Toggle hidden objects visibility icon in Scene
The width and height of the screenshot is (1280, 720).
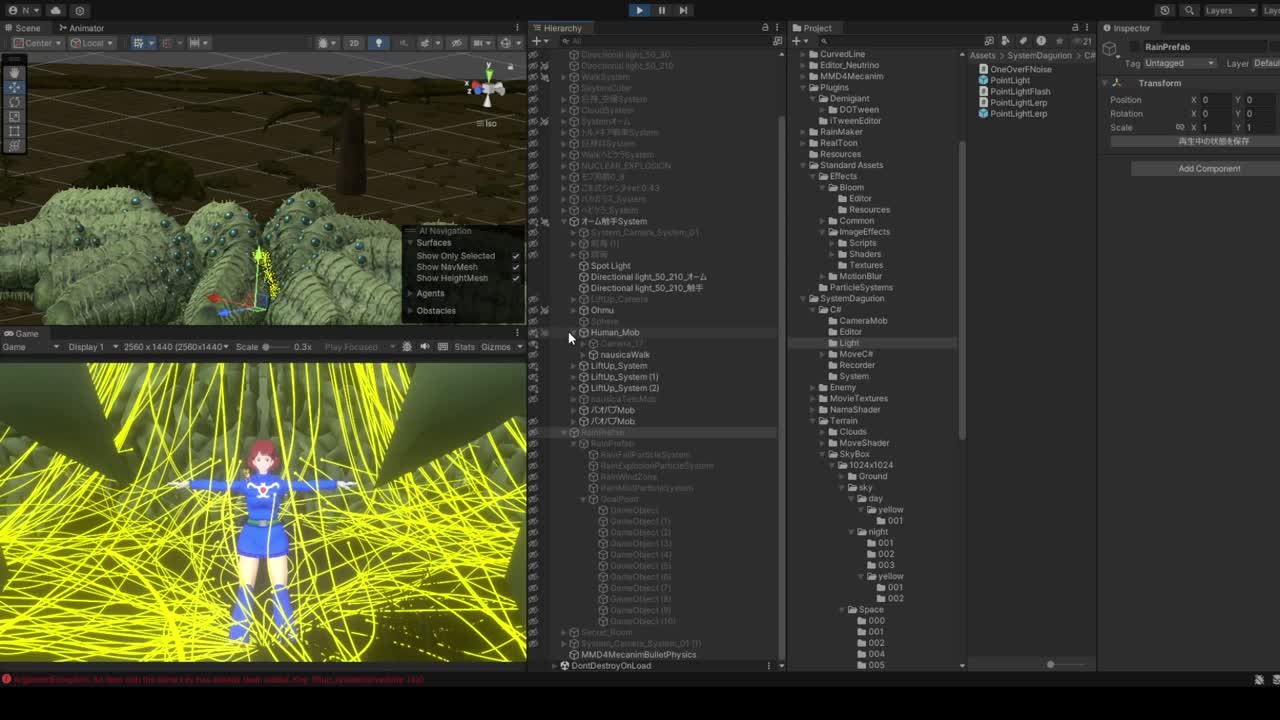[x=457, y=43]
